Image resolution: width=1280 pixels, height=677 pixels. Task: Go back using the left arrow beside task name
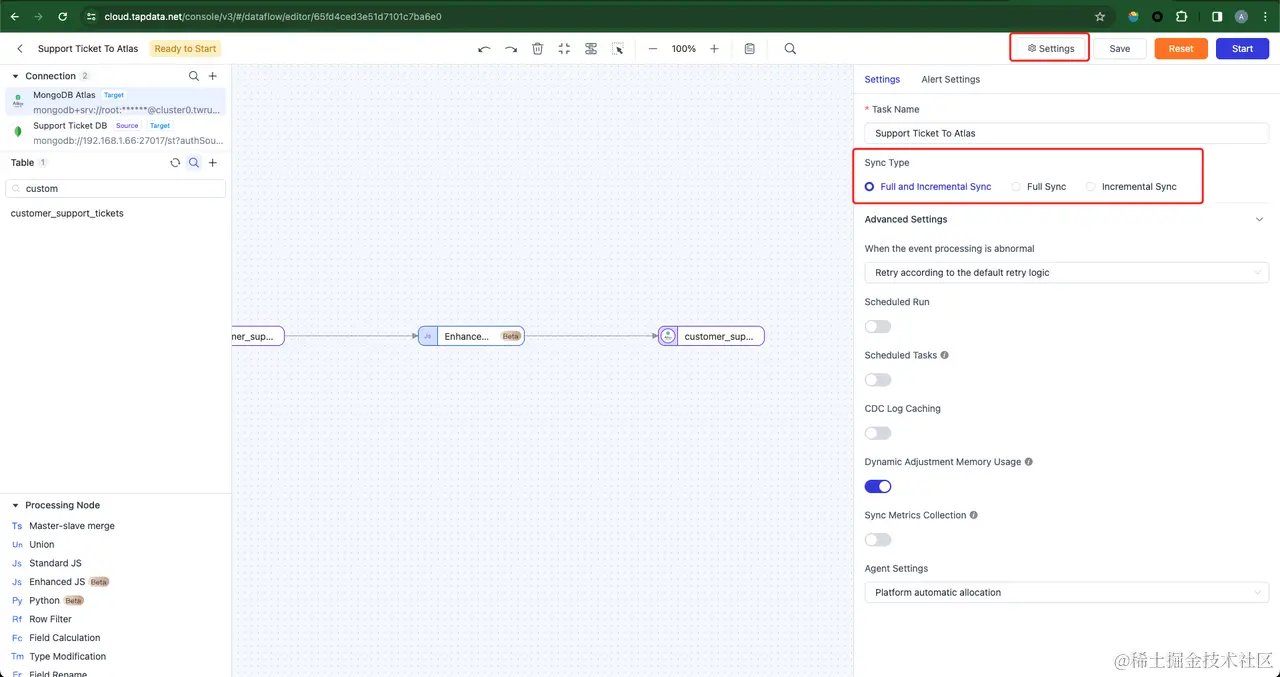[20, 48]
